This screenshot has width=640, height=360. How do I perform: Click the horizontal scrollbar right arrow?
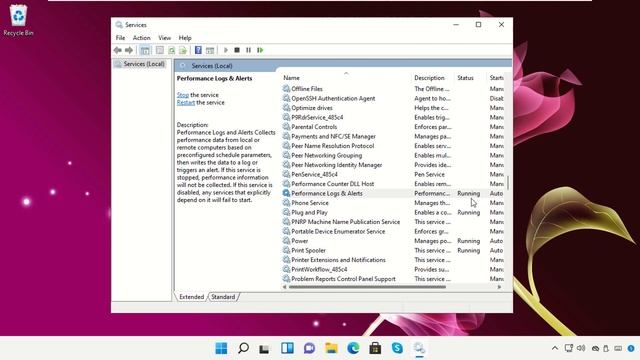point(499,287)
